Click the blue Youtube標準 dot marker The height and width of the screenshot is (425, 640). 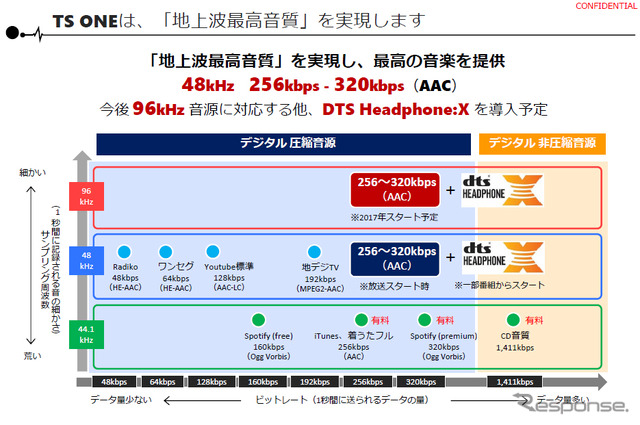213,251
